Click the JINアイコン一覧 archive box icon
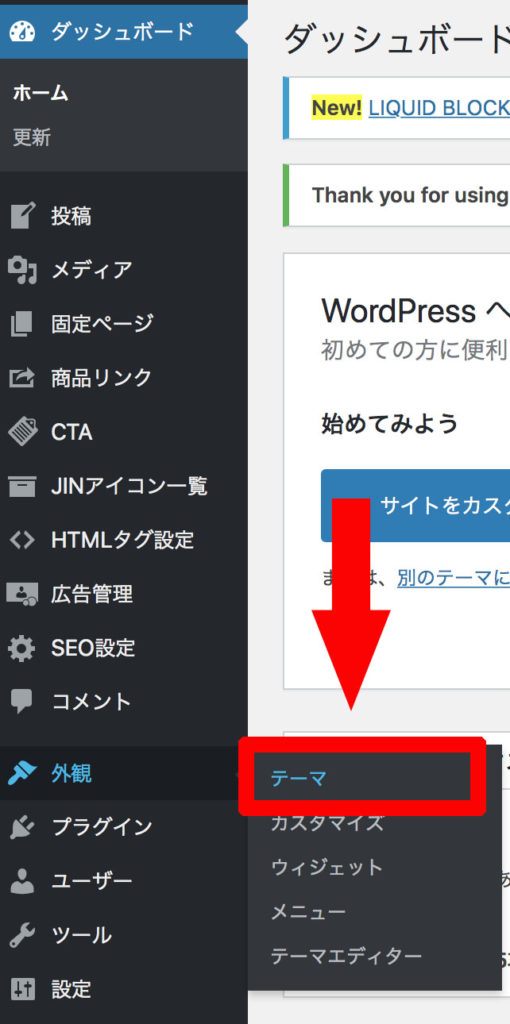Image resolution: width=510 pixels, height=1024 pixels. point(22,486)
